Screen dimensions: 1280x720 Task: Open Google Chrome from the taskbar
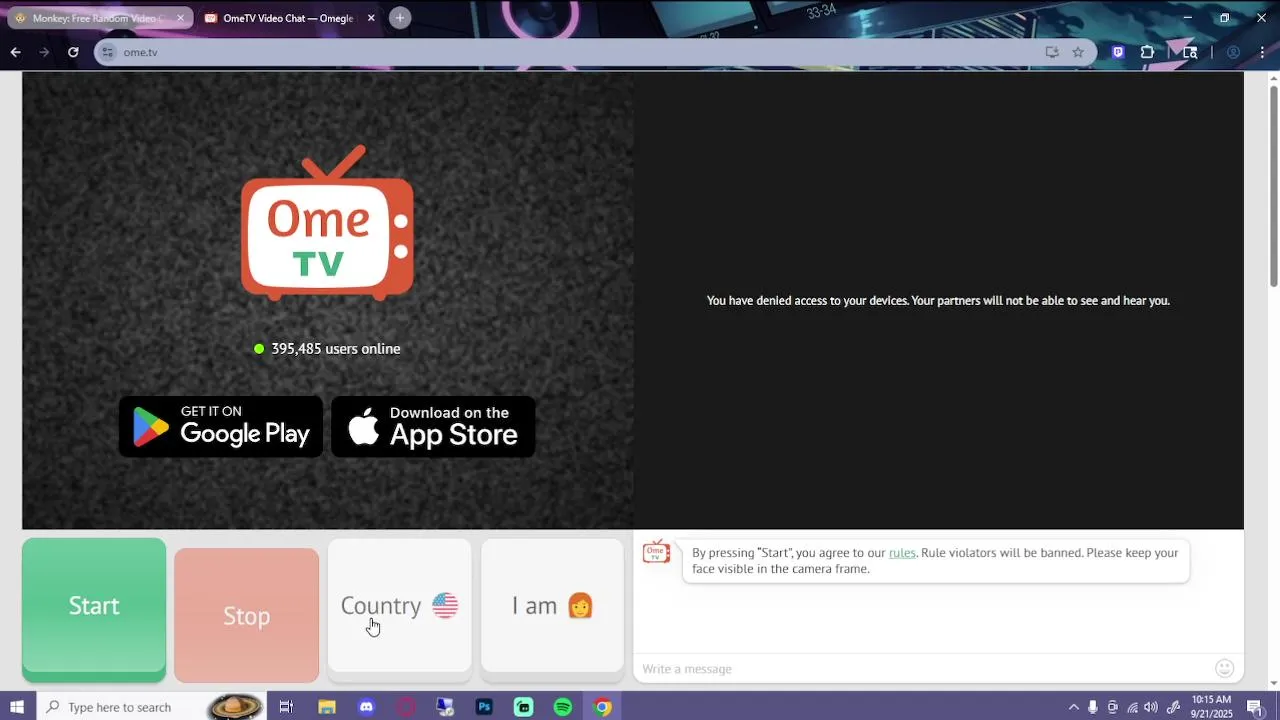tap(602, 707)
